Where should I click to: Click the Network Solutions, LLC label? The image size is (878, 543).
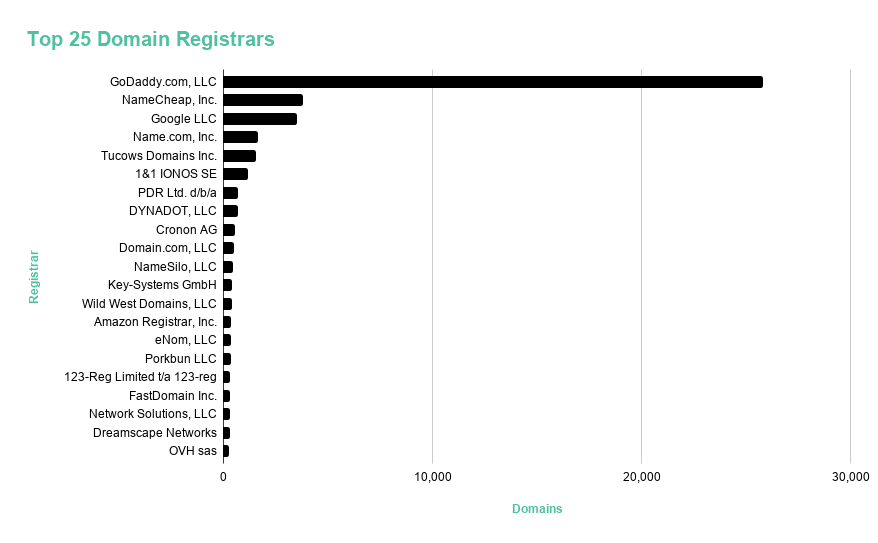point(152,414)
